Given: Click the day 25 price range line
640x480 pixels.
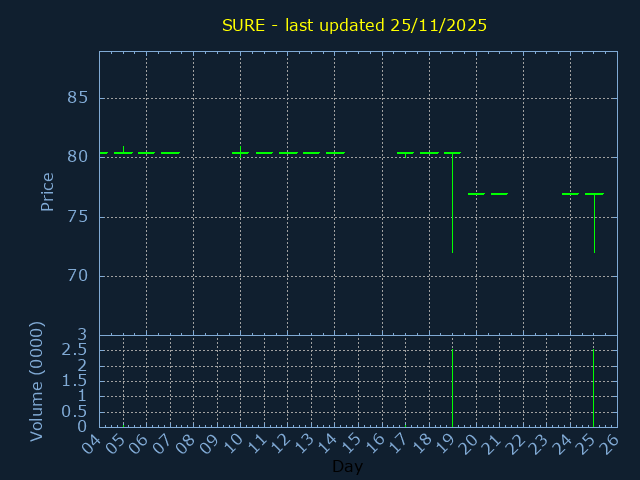Looking at the screenshot, I should 594,224.
